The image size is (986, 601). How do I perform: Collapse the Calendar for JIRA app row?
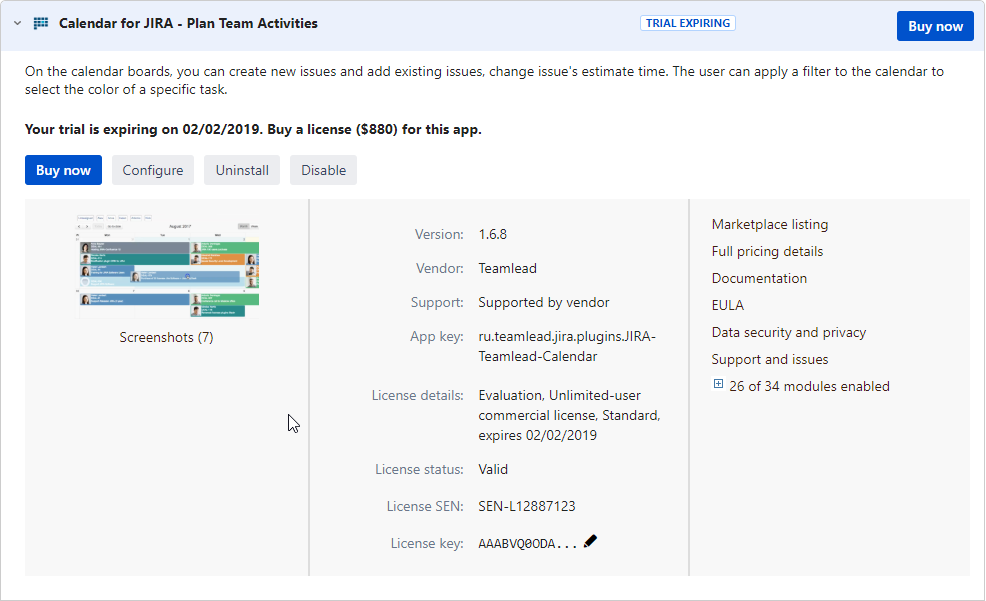tap(18, 23)
